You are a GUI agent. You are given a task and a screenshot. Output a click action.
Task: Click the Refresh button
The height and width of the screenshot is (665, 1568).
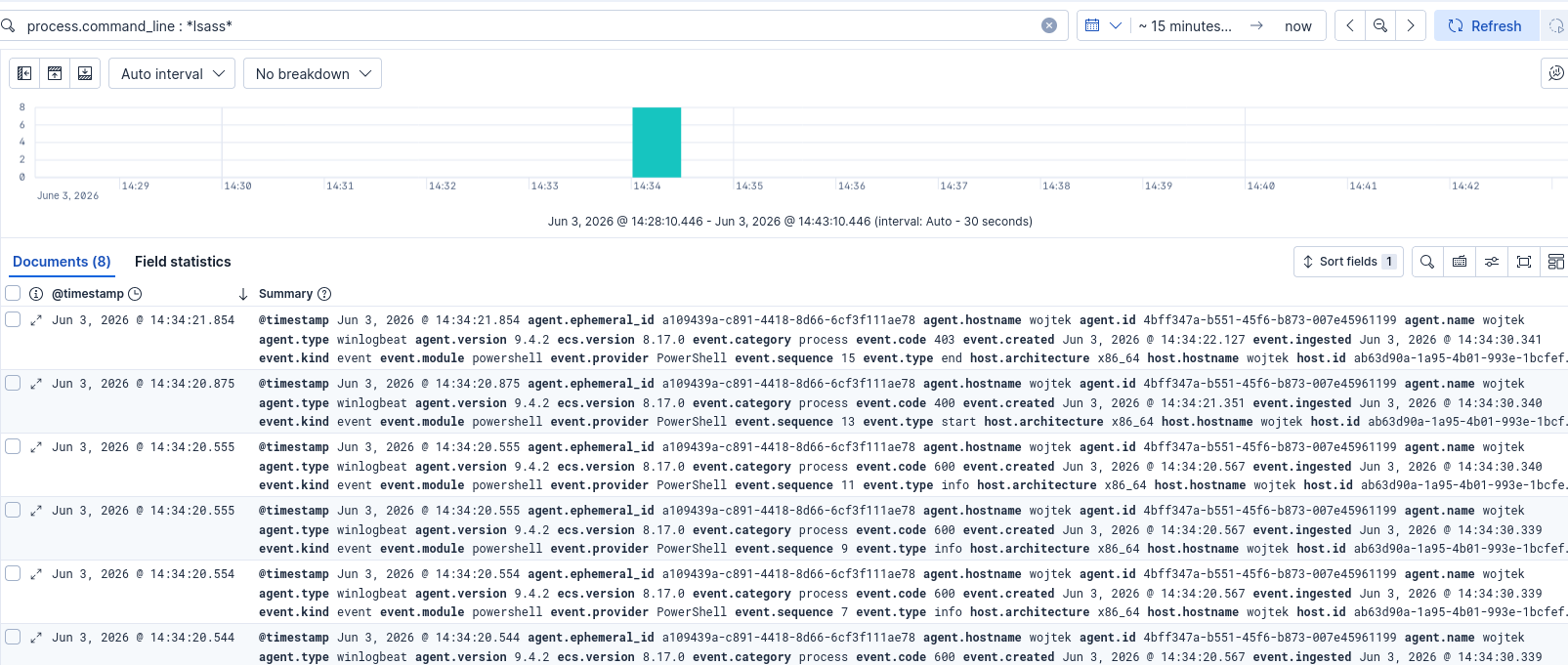(1486, 25)
